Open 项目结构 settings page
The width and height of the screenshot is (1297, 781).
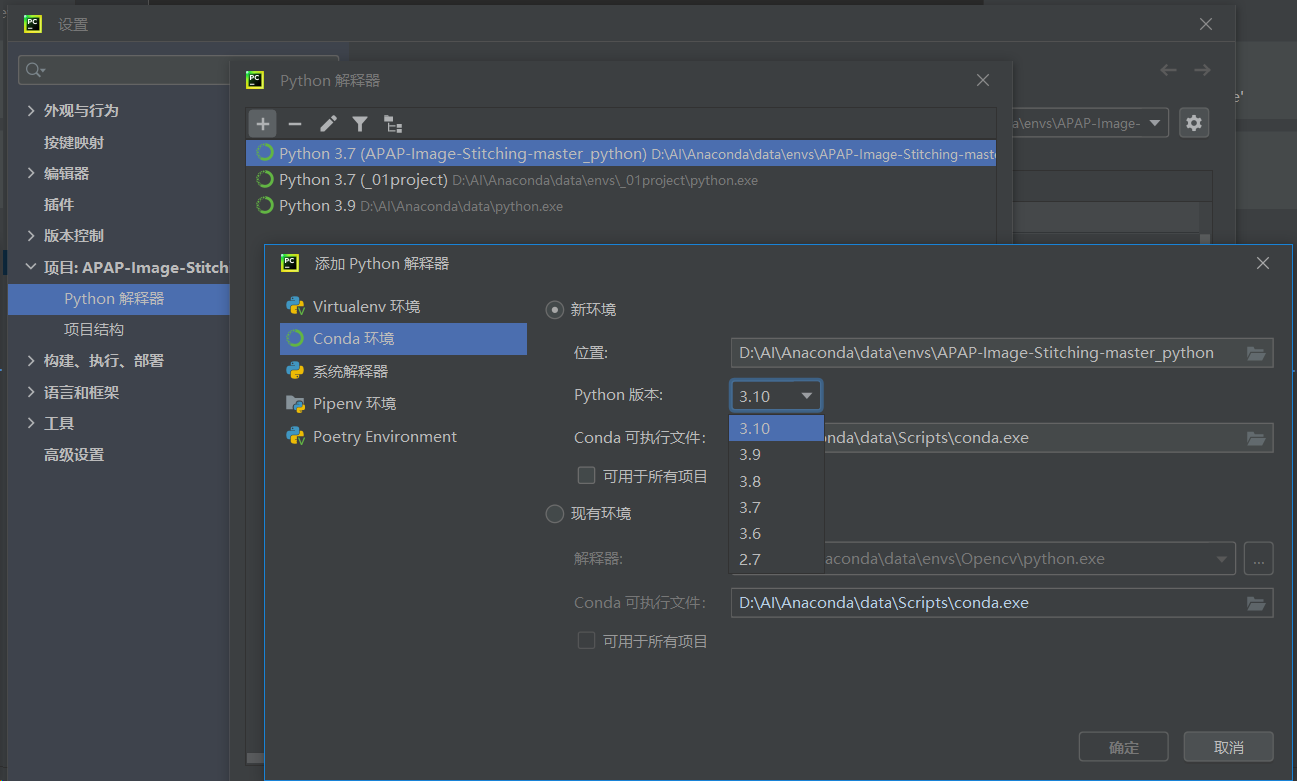coord(94,329)
